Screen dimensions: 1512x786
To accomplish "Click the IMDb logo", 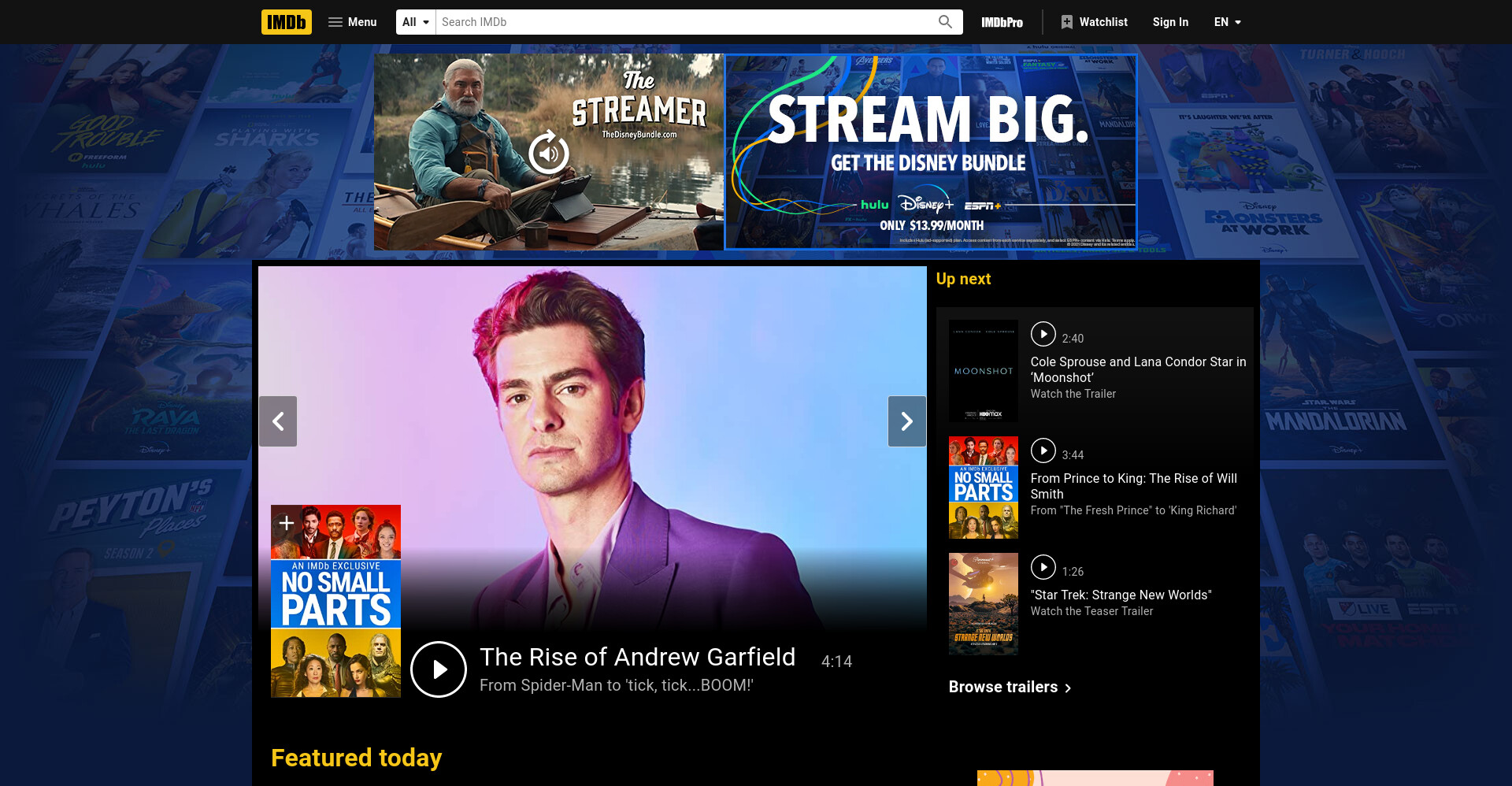I will pyautogui.click(x=286, y=22).
